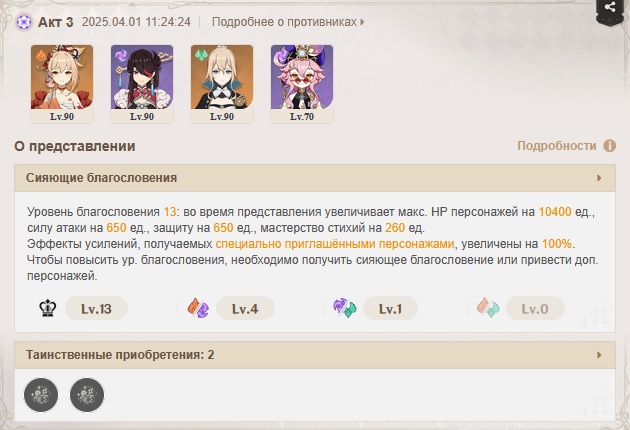Select the Beidou character portrait

coord(142,83)
